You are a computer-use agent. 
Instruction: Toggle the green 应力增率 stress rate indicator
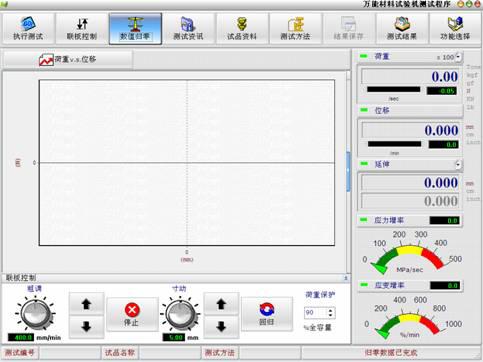pyautogui.click(x=364, y=220)
